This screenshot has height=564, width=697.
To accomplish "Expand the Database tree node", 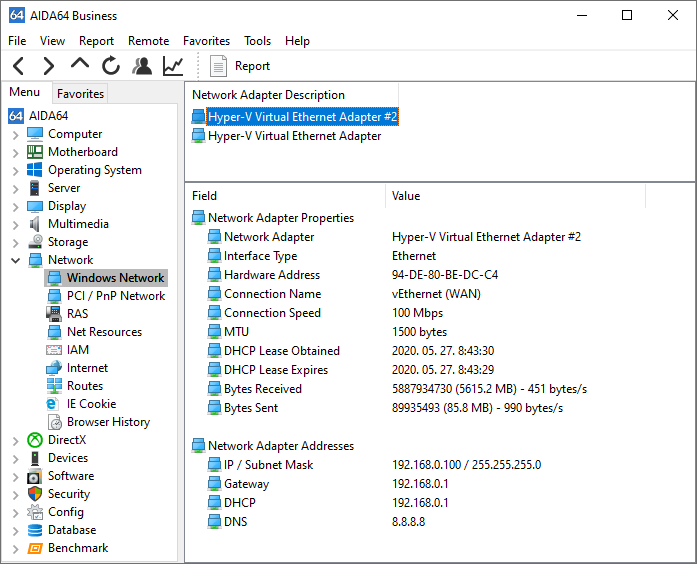I will [x=16, y=531].
